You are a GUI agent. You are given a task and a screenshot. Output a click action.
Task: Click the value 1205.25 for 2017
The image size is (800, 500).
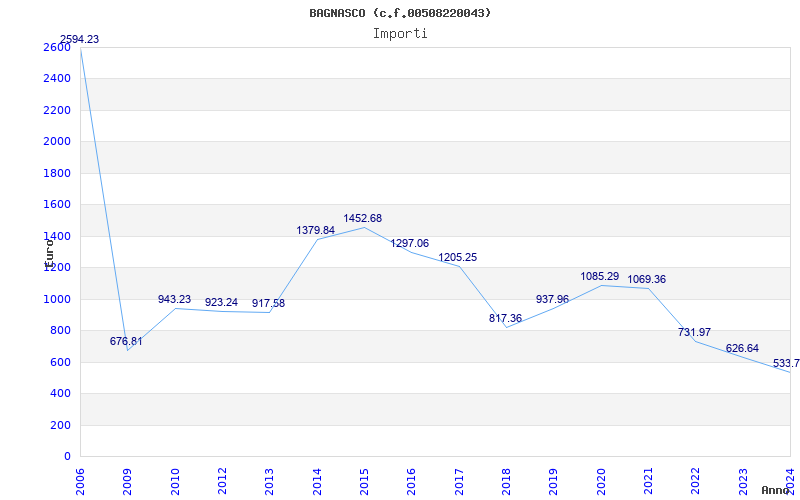tap(458, 258)
